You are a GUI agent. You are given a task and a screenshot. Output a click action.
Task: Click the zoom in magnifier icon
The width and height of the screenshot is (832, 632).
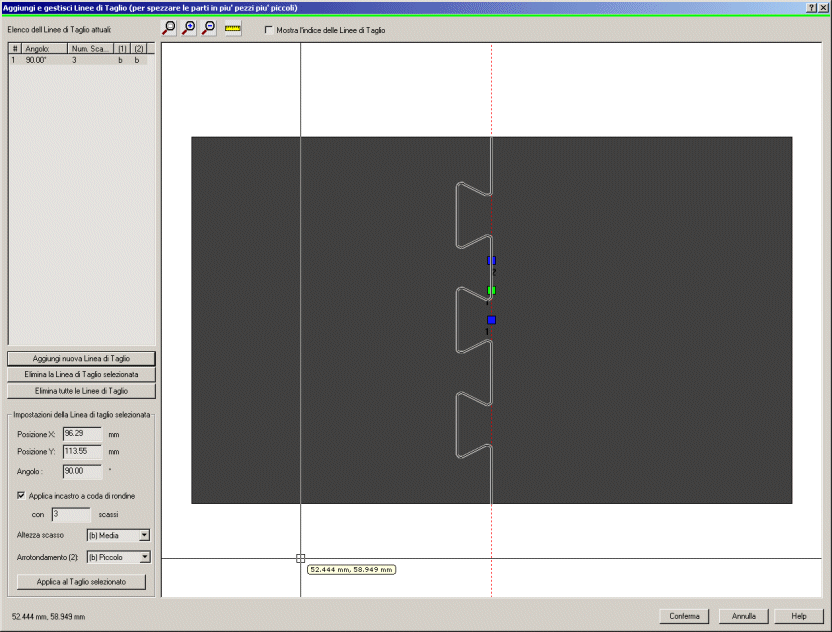pyautogui.click(x=189, y=28)
